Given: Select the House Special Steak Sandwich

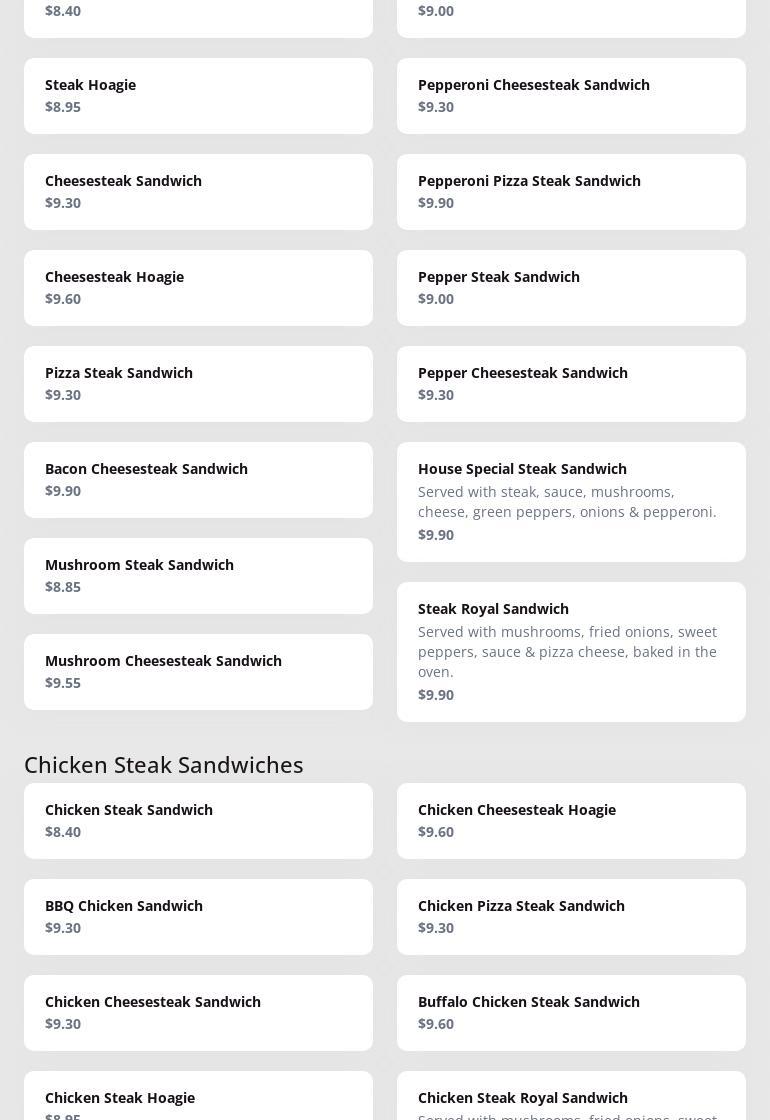Looking at the screenshot, I should point(571,502).
